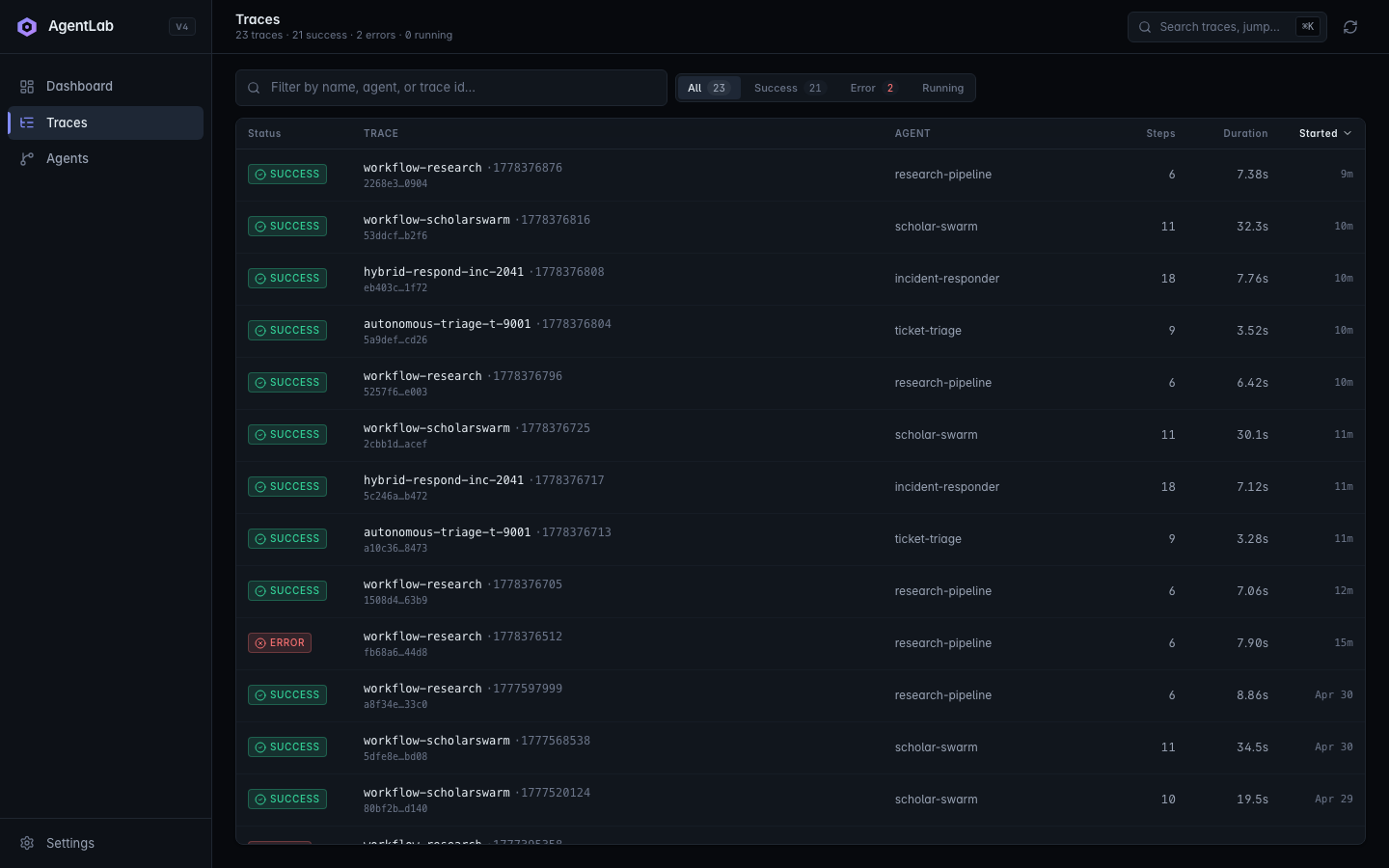Click the SUCCESS badge for trace 1778376804
This screenshot has height=868, width=1389.
(287, 331)
